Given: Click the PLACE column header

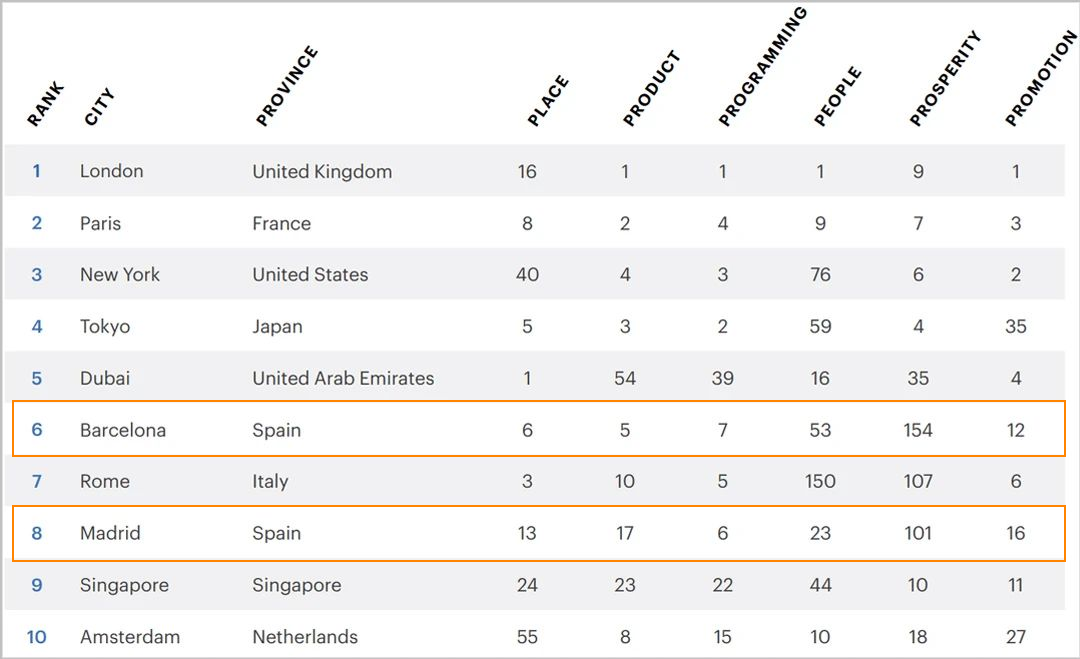Looking at the screenshot, I should (x=548, y=101).
